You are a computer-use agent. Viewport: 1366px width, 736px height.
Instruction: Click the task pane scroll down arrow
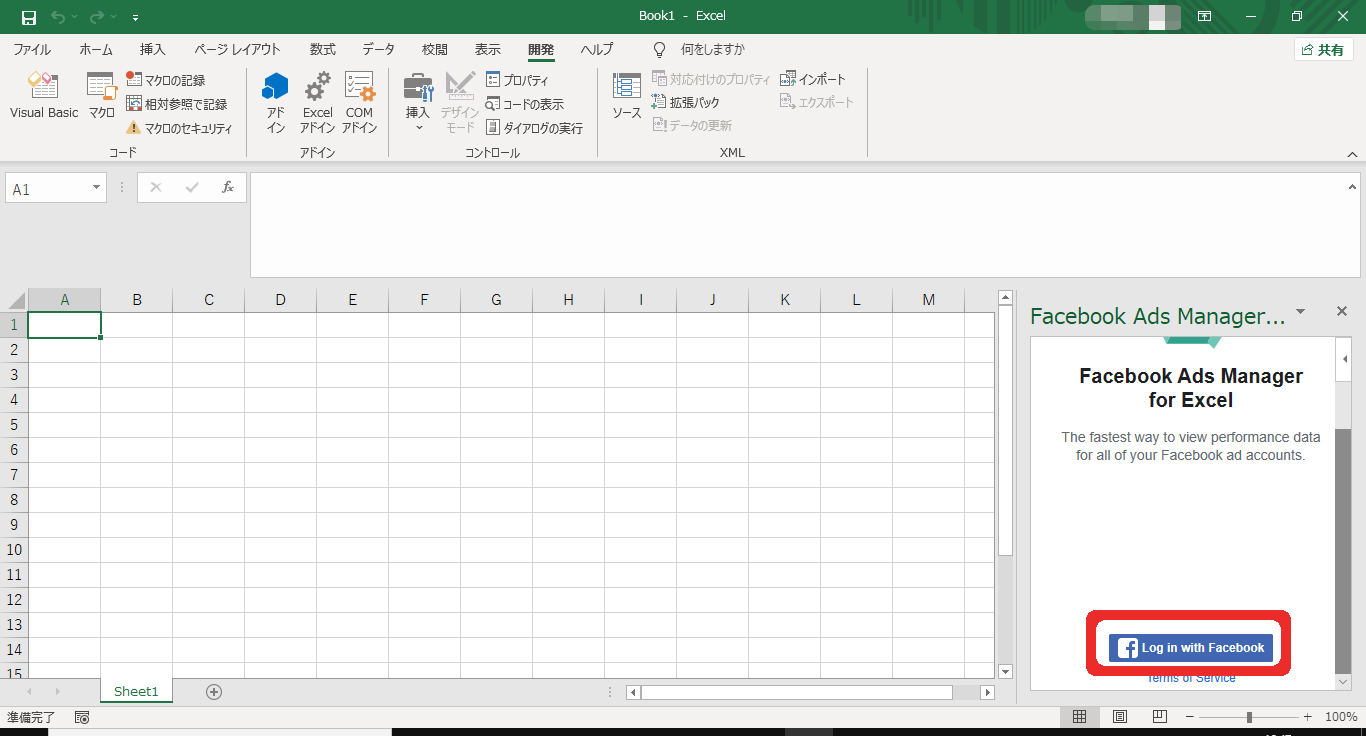point(1343,681)
